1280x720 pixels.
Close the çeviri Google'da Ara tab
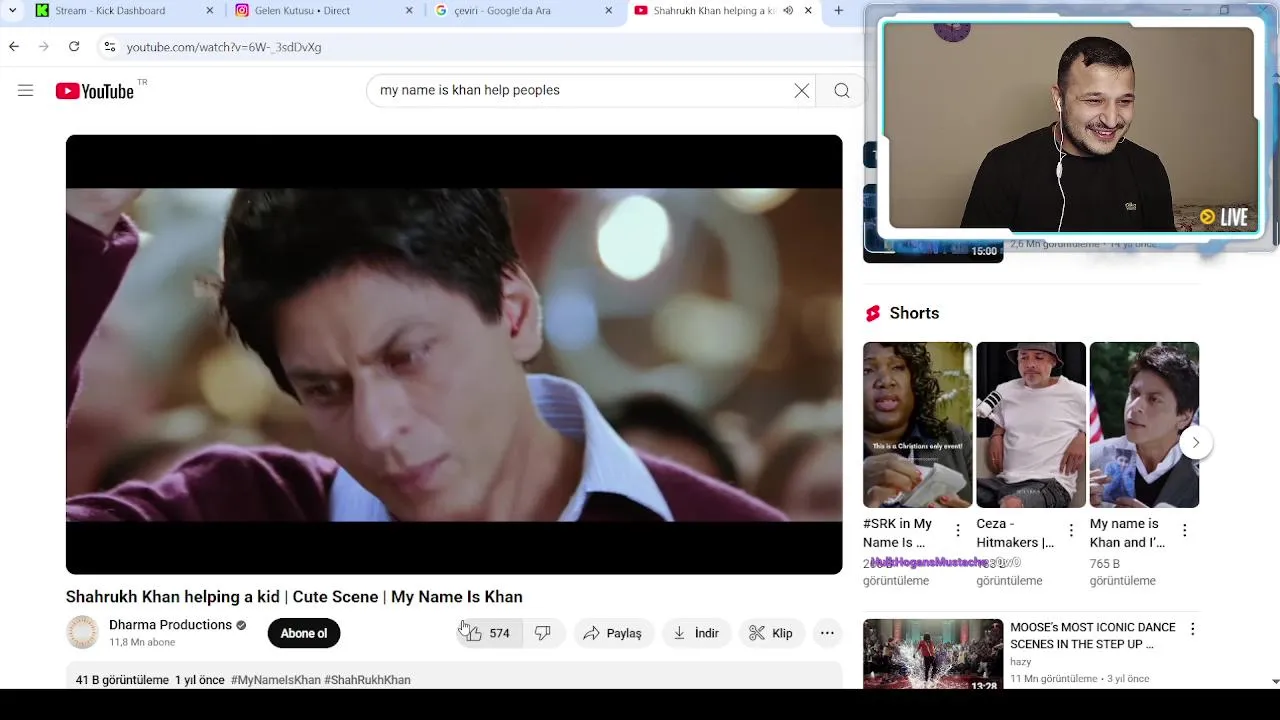click(609, 11)
